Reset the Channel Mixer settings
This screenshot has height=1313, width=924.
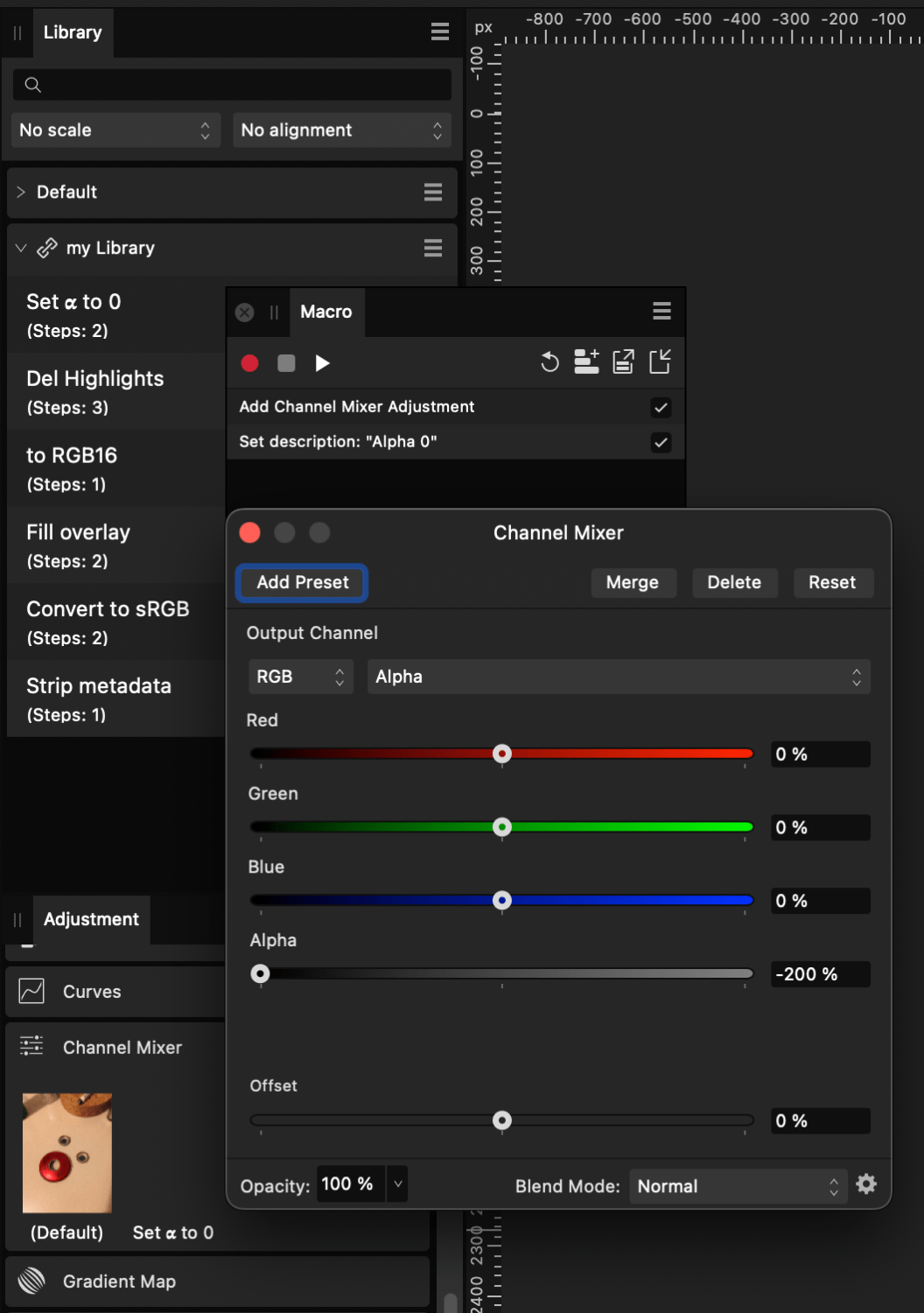[832, 582]
